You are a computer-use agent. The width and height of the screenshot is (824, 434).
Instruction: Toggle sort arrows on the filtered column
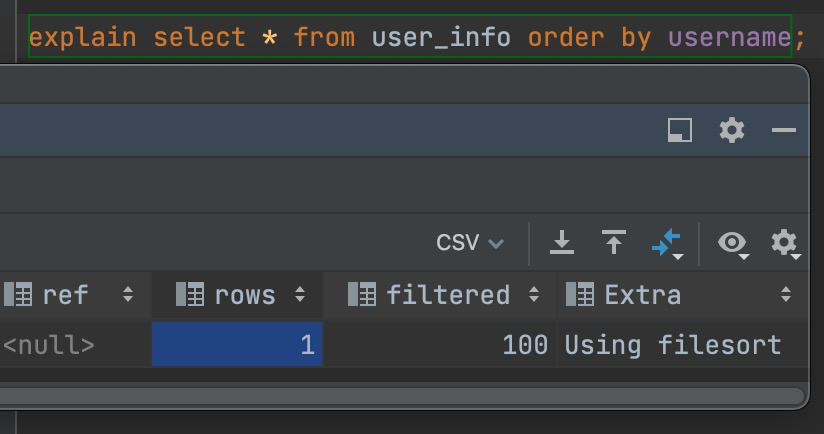click(x=533, y=295)
